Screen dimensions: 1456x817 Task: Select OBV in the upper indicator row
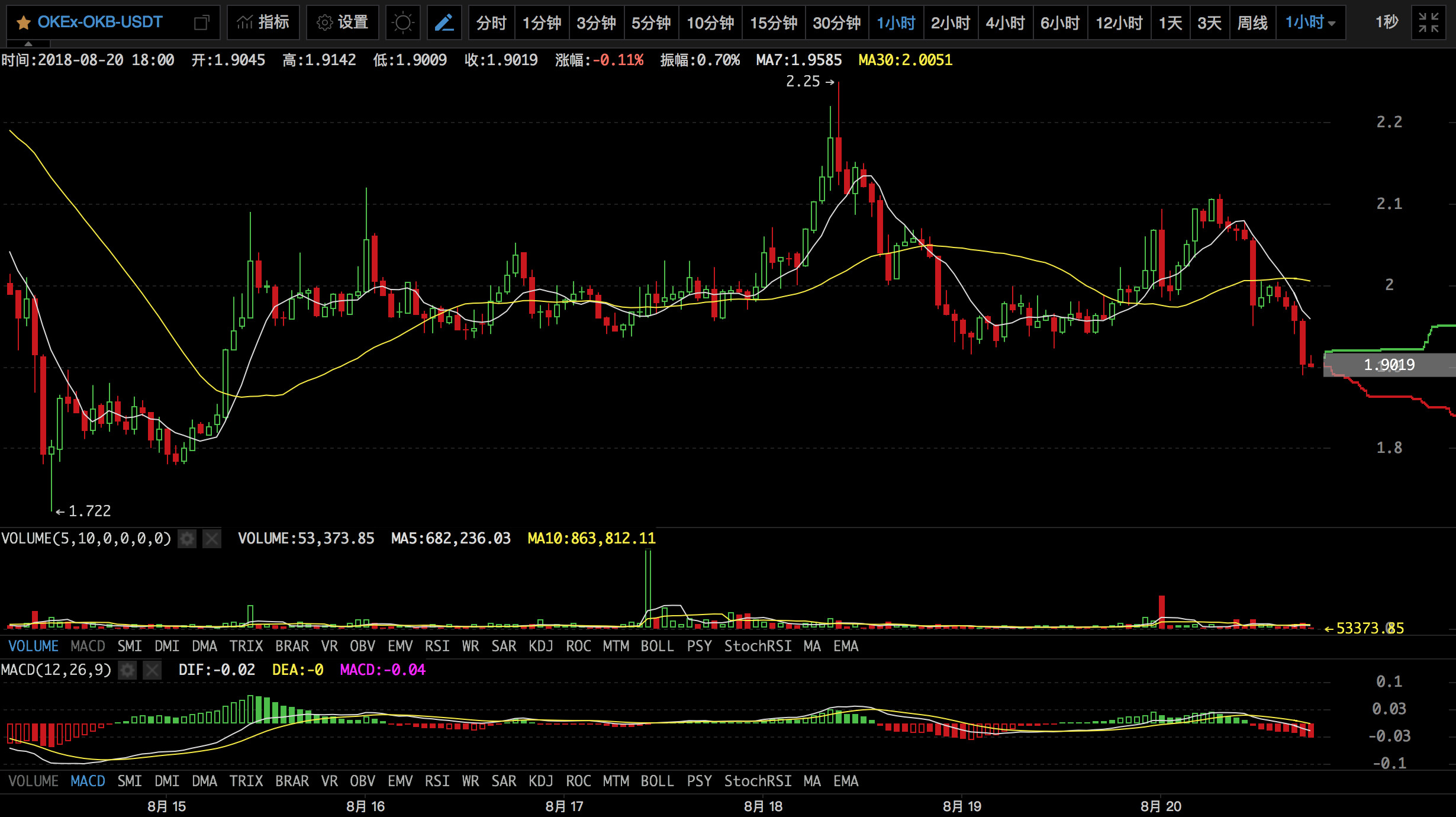coord(362,646)
